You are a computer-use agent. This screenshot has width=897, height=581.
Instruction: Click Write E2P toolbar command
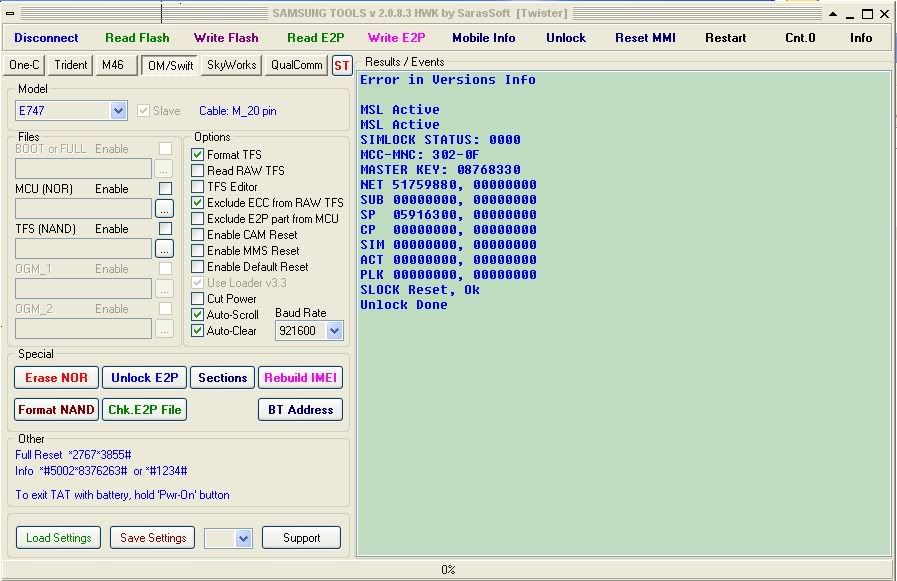[x=396, y=38]
